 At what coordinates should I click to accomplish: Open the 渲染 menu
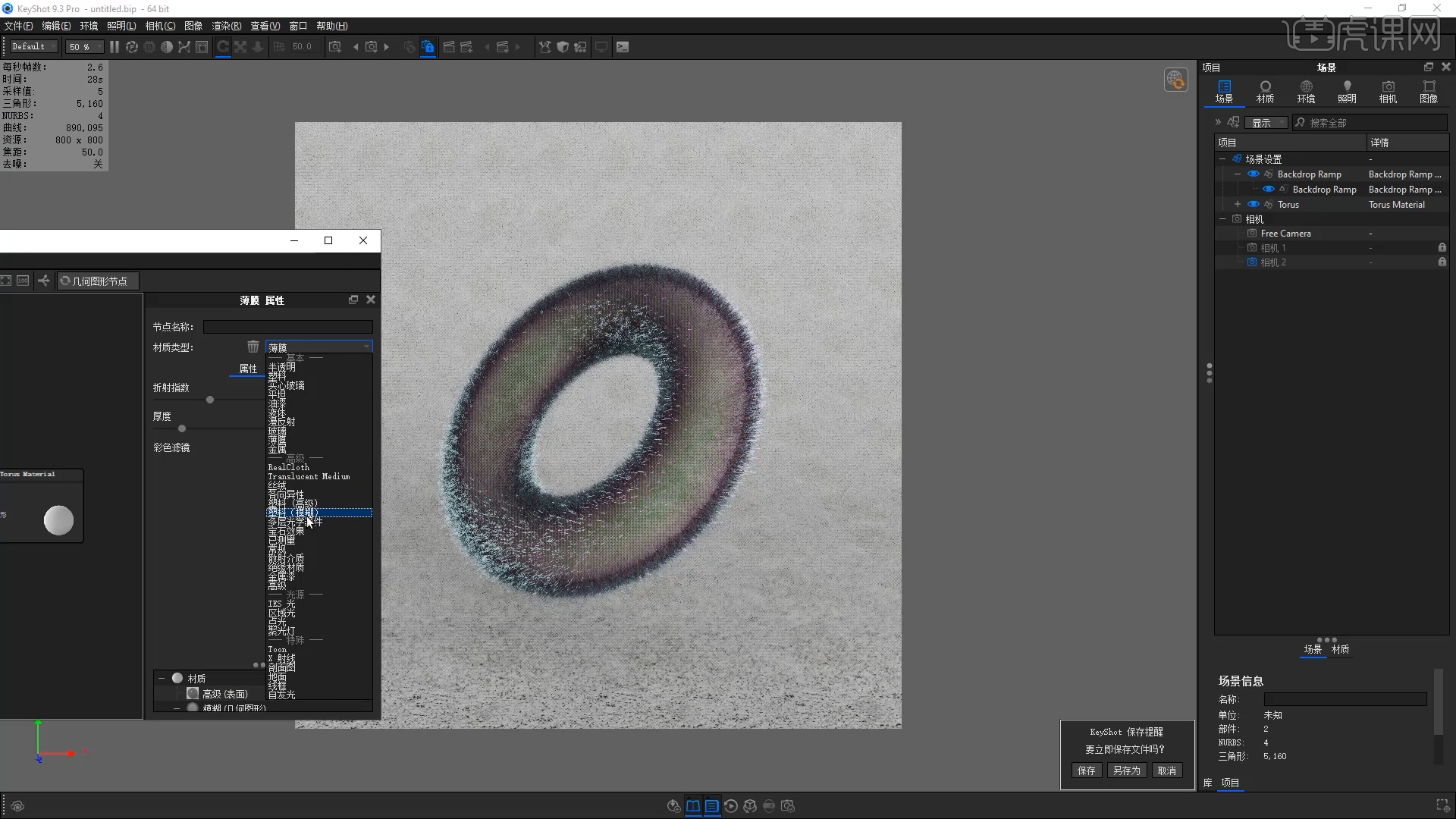(x=226, y=26)
